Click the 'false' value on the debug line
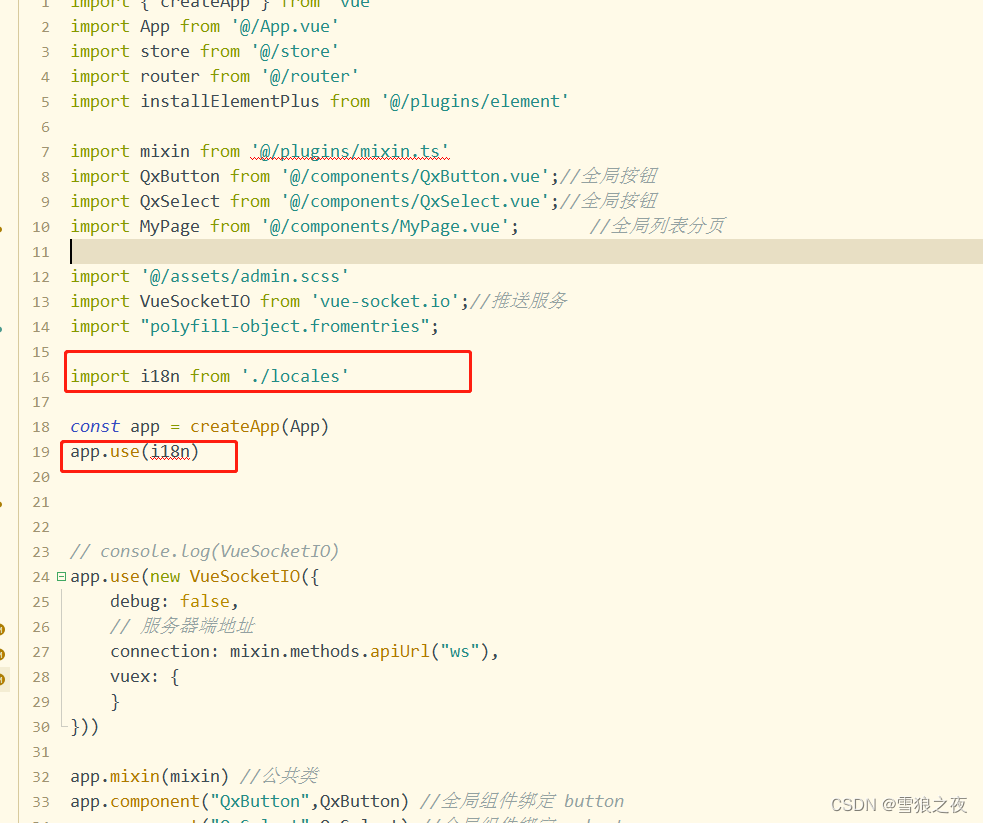This screenshot has height=823, width=983. click(205, 601)
